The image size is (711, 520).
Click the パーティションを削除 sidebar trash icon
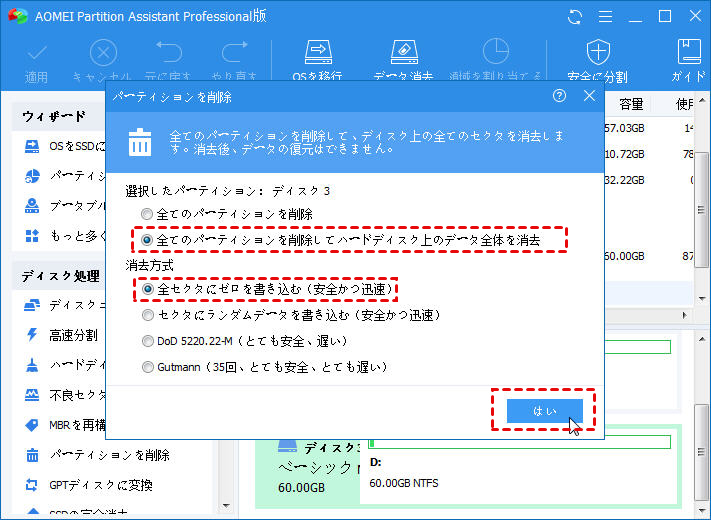[x=32, y=455]
